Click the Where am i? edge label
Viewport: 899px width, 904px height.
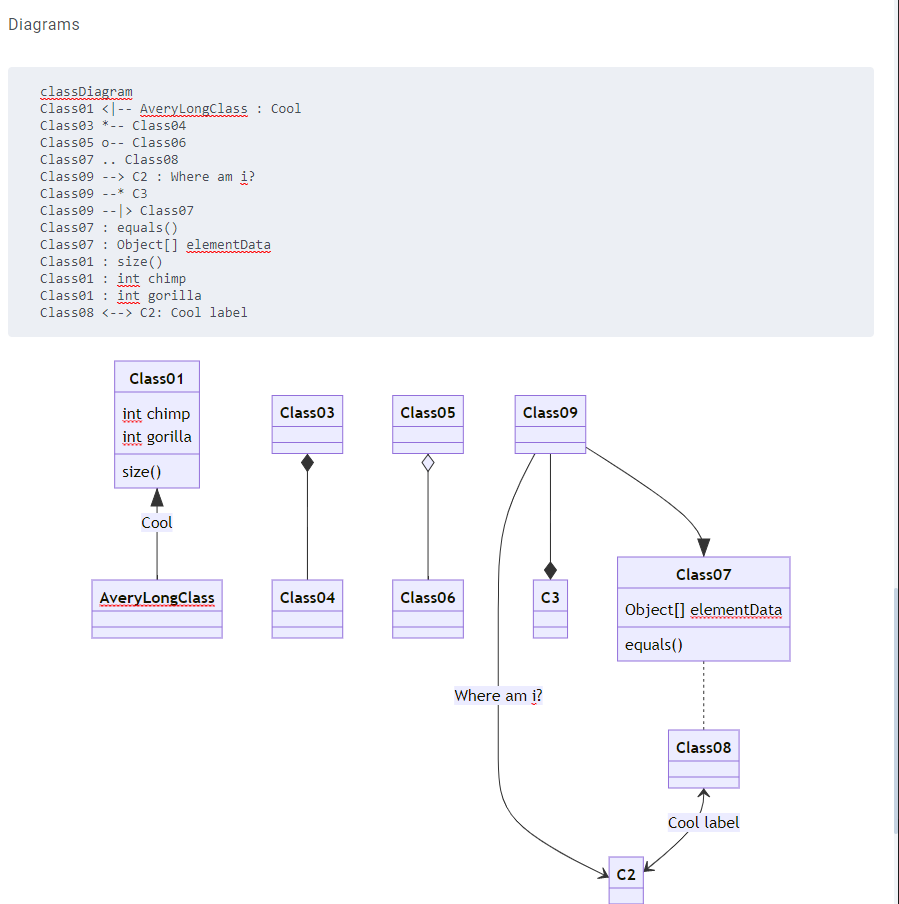click(498, 695)
